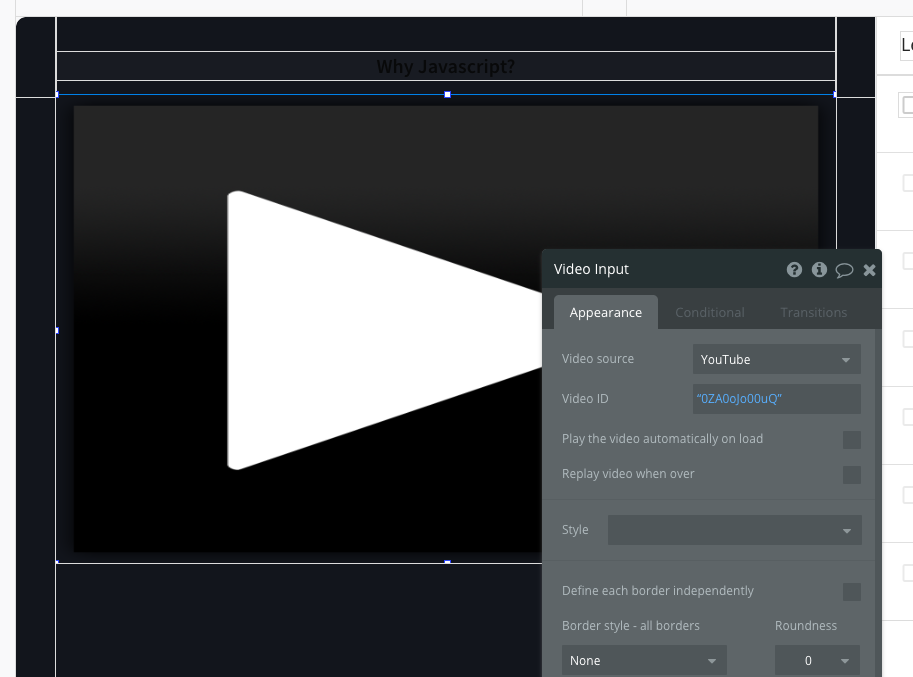The image size is (913, 677).
Task: Close the Video Input property panel
Action: click(x=869, y=270)
